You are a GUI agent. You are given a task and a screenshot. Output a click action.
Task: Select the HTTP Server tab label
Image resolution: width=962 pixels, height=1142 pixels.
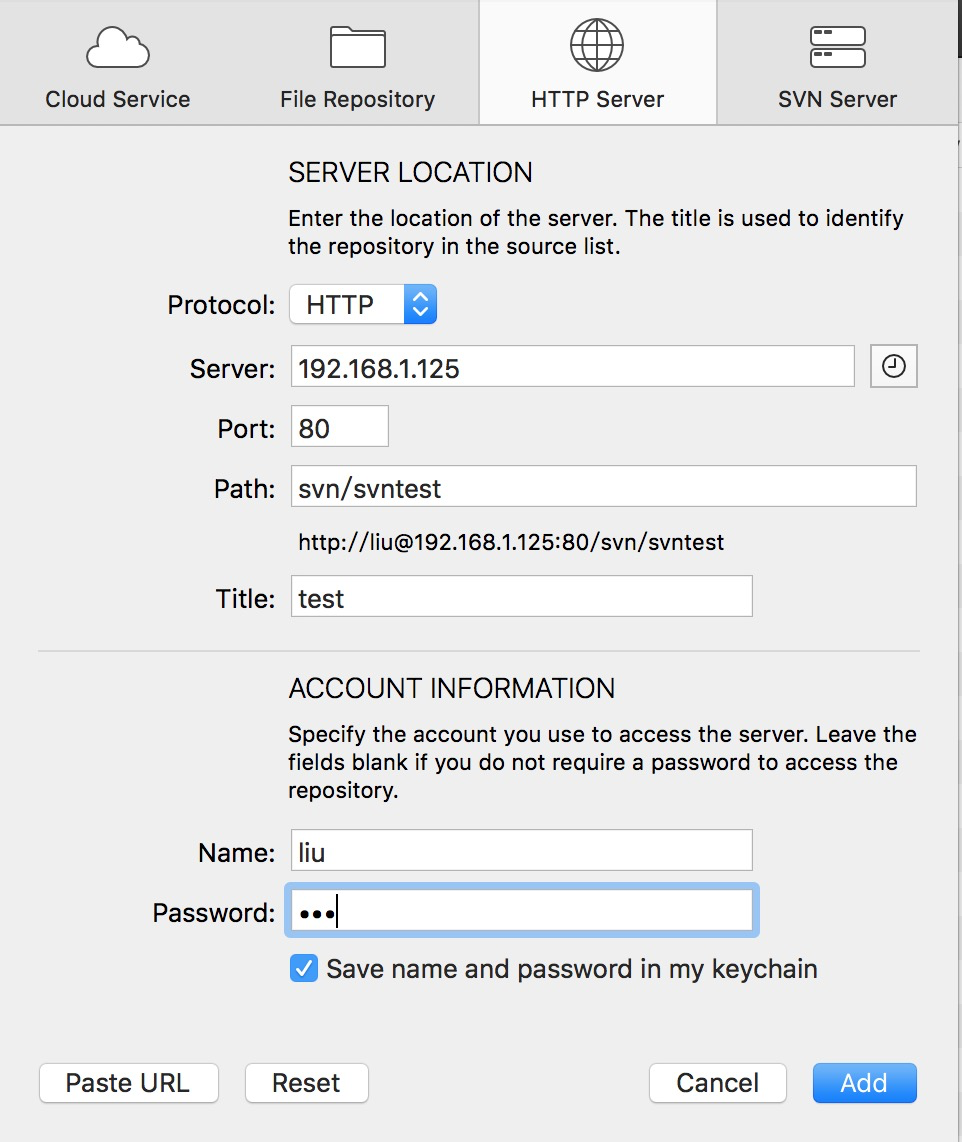coord(597,99)
